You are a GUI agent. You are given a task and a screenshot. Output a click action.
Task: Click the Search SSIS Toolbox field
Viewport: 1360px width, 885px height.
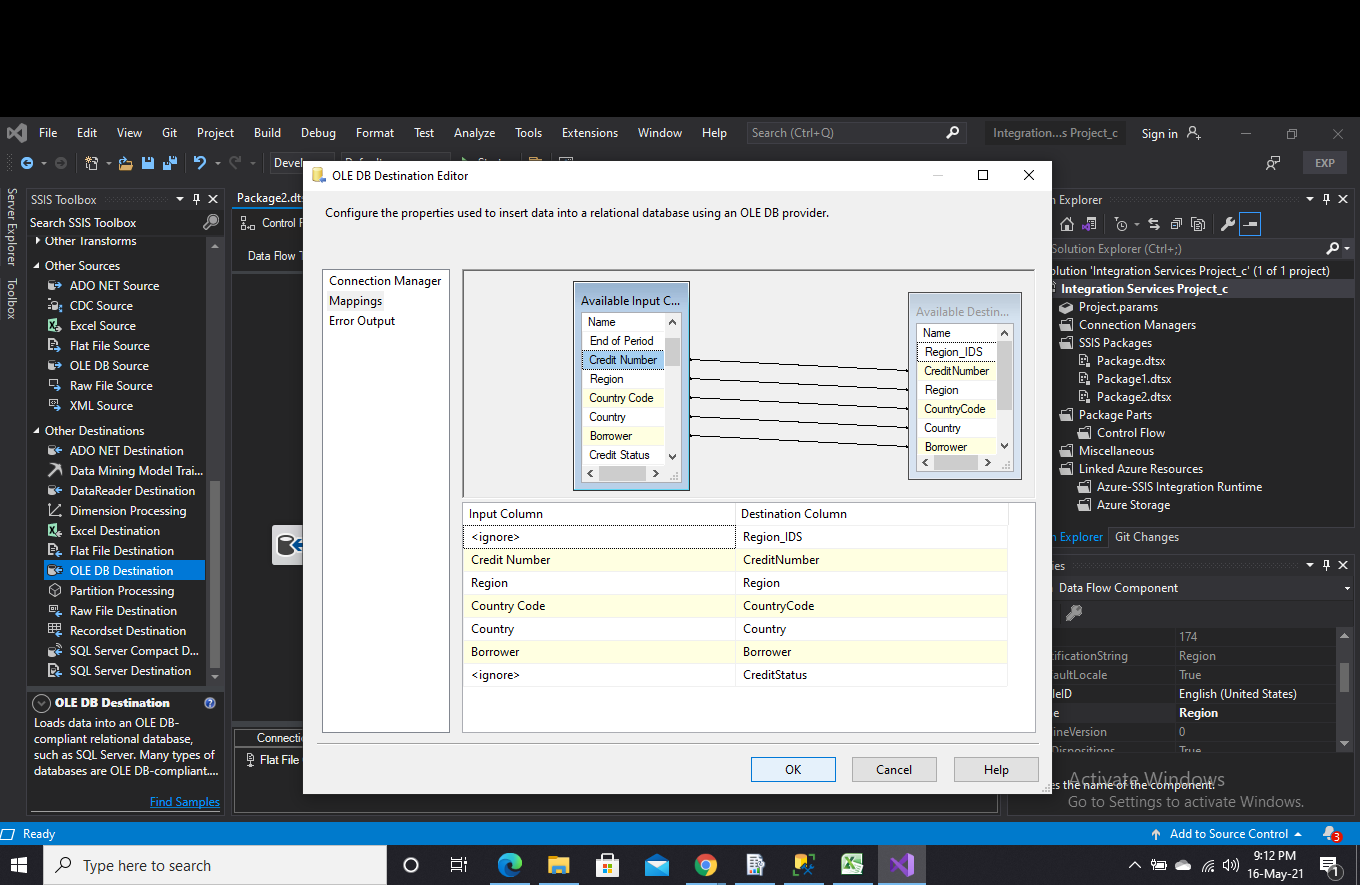coord(115,222)
